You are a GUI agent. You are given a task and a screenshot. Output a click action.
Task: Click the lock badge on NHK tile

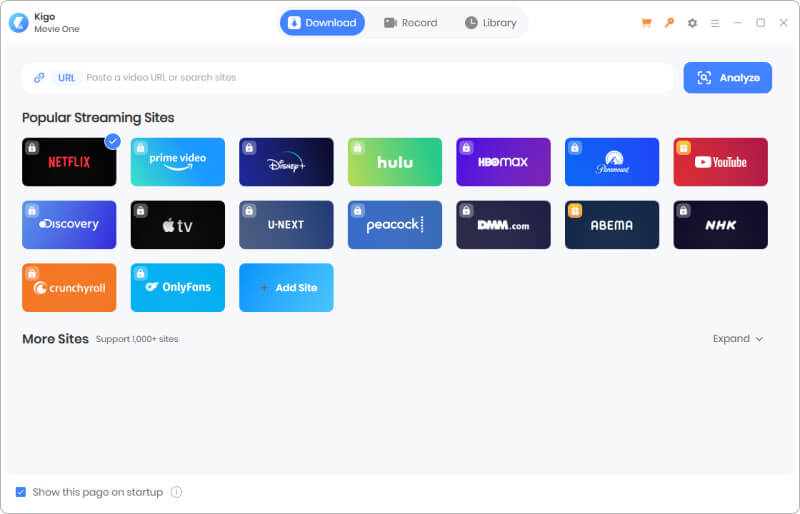tap(684, 211)
